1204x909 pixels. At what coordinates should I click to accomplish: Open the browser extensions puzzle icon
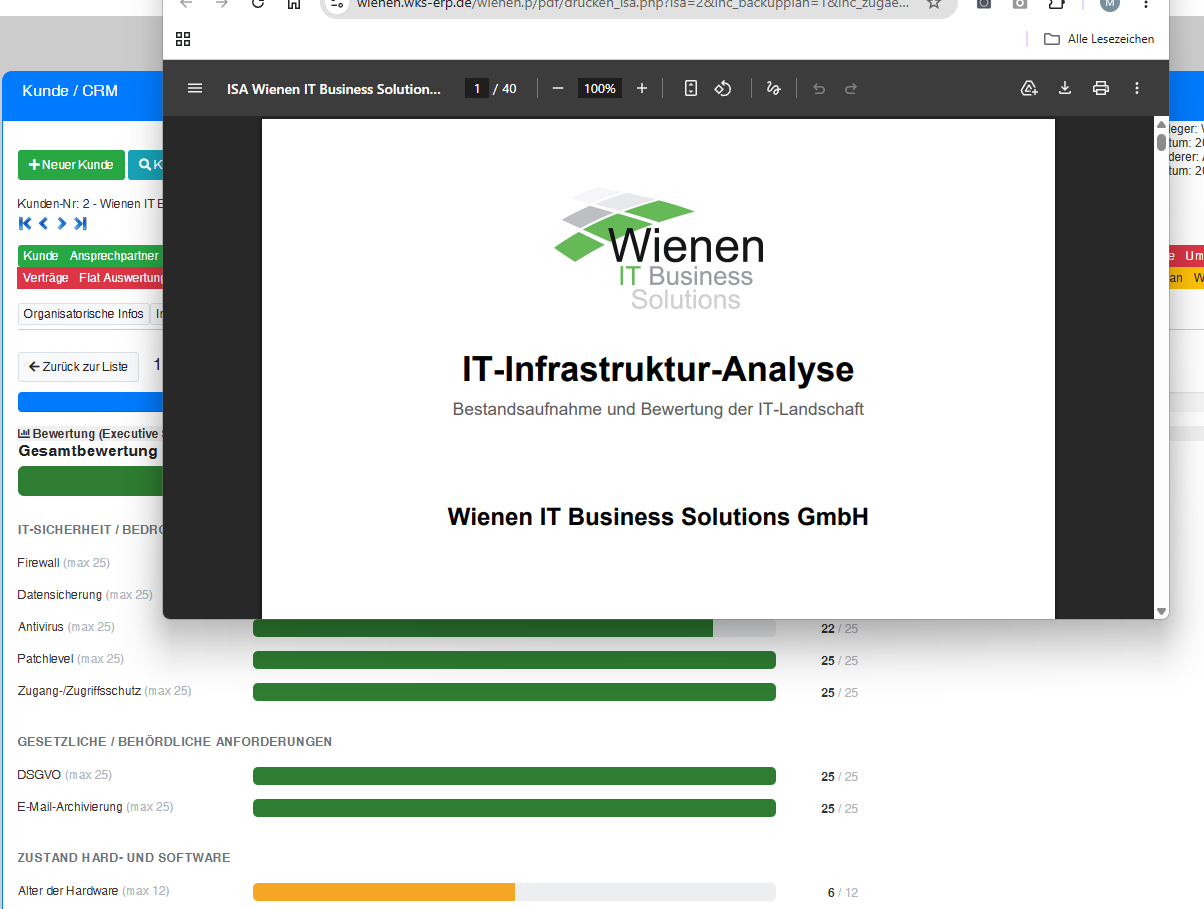(1056, 4)
